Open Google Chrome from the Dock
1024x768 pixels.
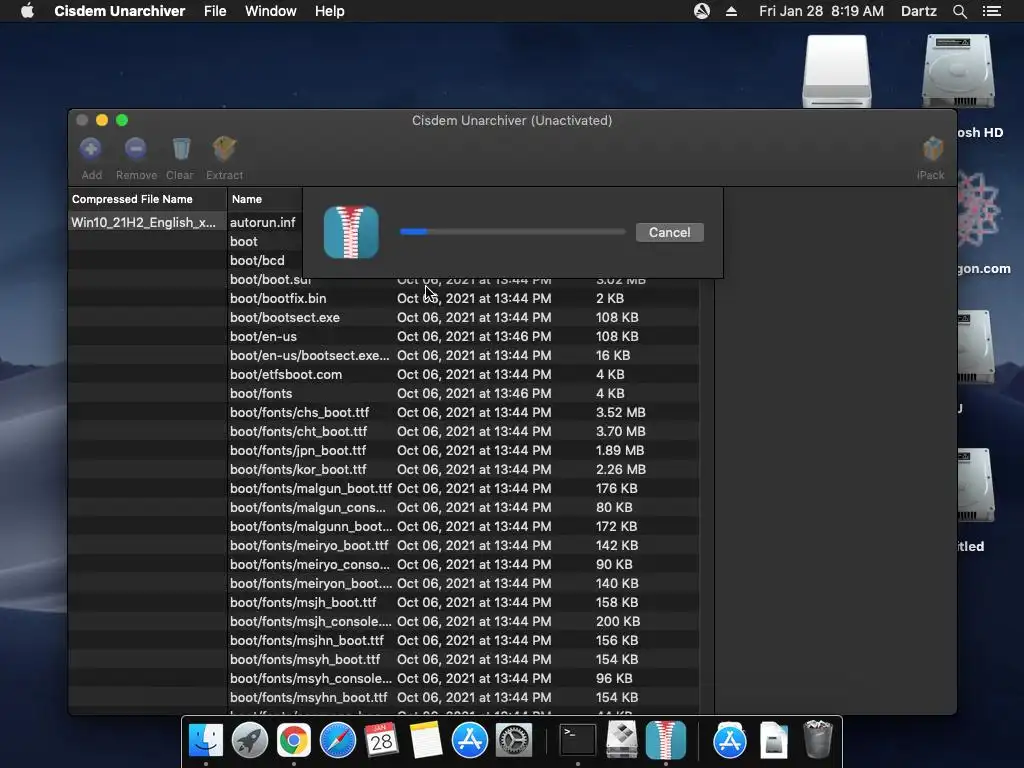point(293,740)
